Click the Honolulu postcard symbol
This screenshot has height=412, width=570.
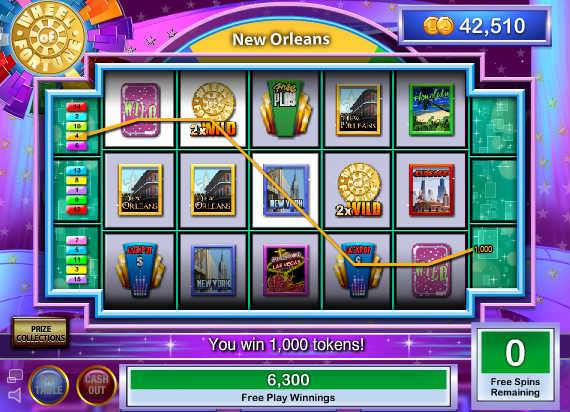(x=431, y=109)
